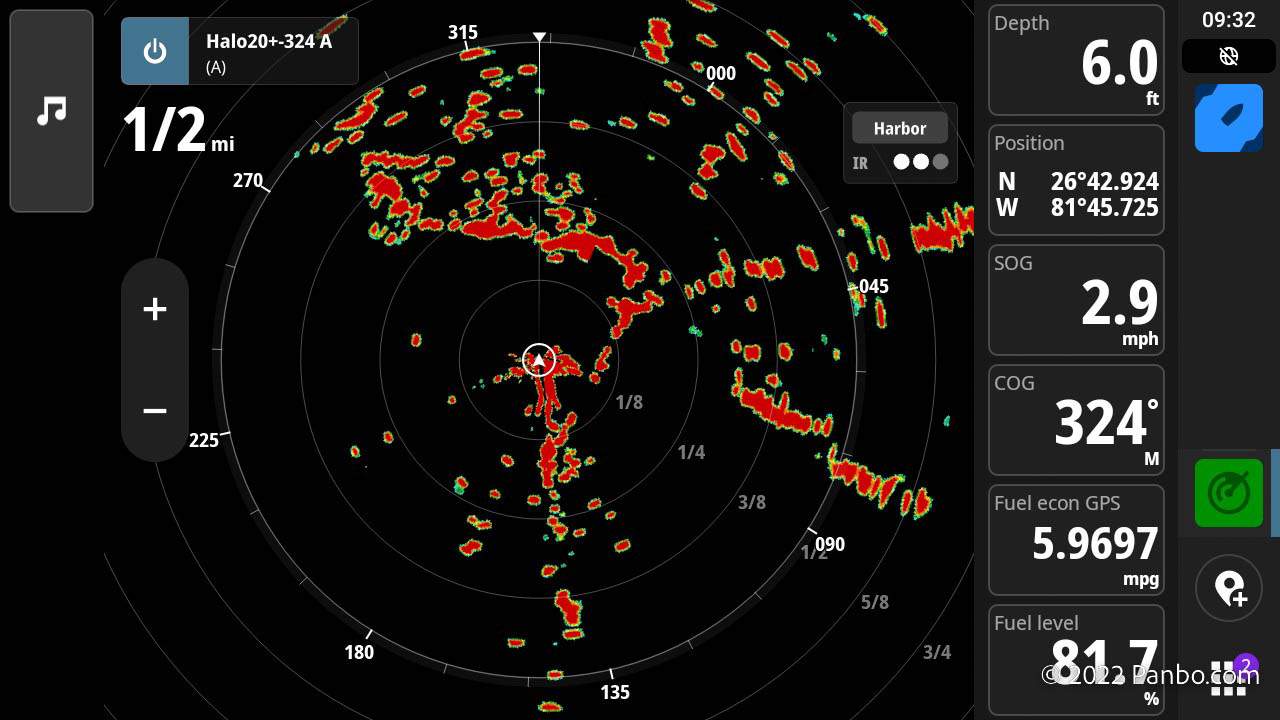This screenshot has height=720, width=1280.
Task: Change the Harbor radar mode
Action: (x=900, y=128)
